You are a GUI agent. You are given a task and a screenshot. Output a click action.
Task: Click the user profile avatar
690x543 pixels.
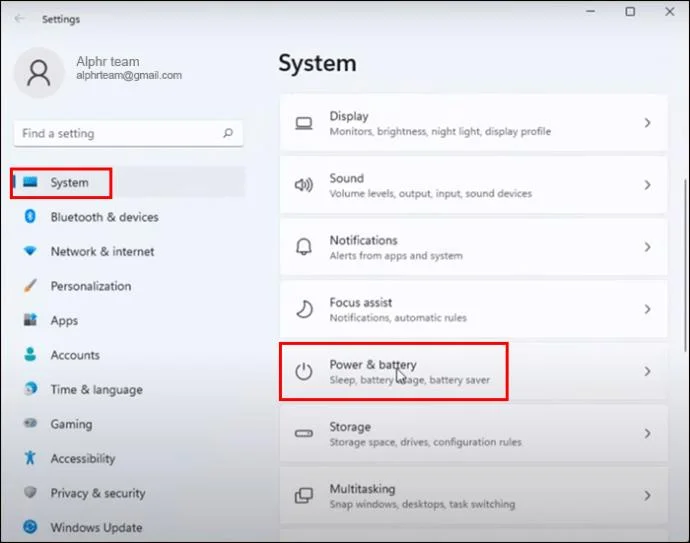(39, 73)
